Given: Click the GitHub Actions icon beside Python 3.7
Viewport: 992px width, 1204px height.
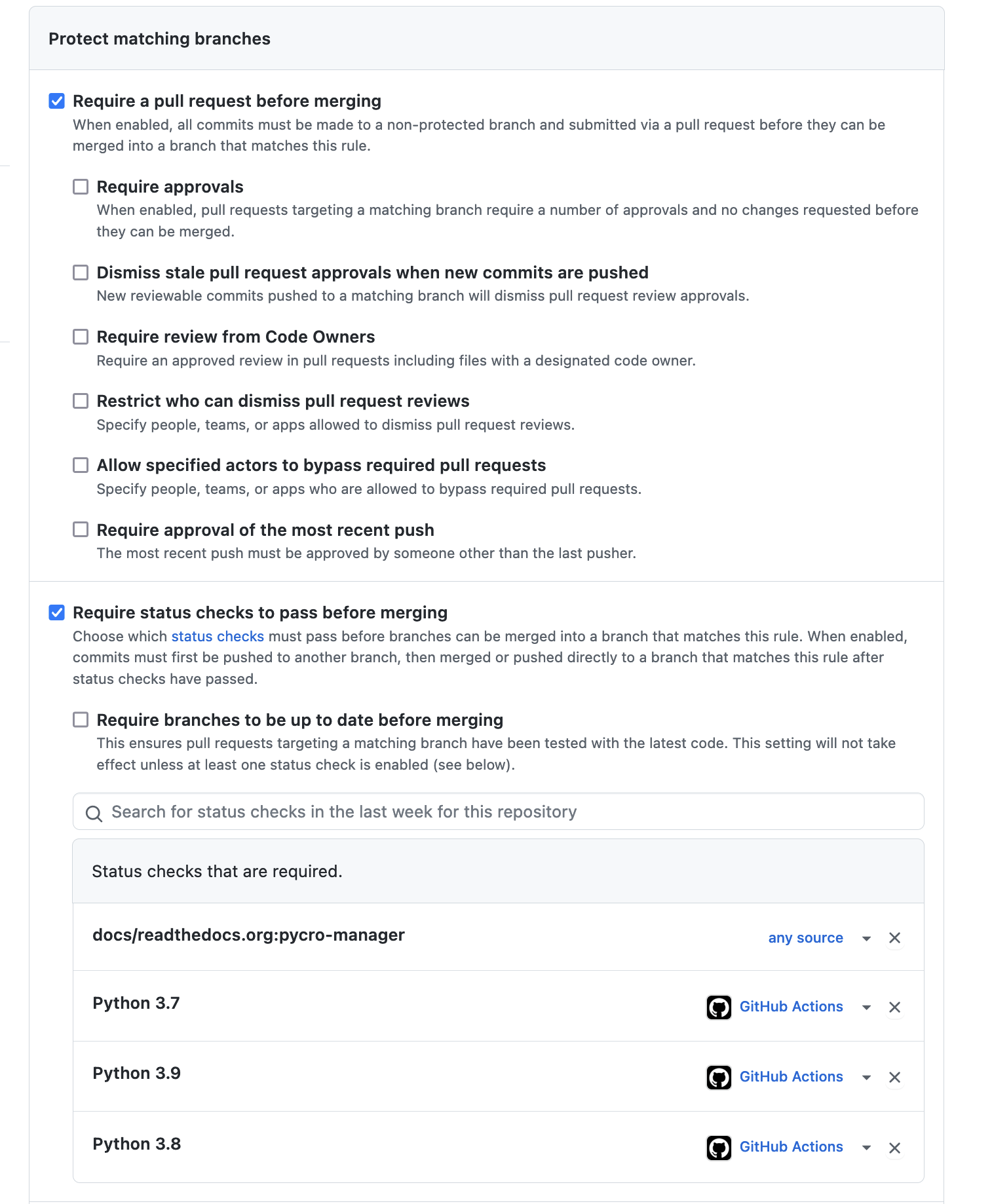Looking at the screenshot, I should 718,1007.
